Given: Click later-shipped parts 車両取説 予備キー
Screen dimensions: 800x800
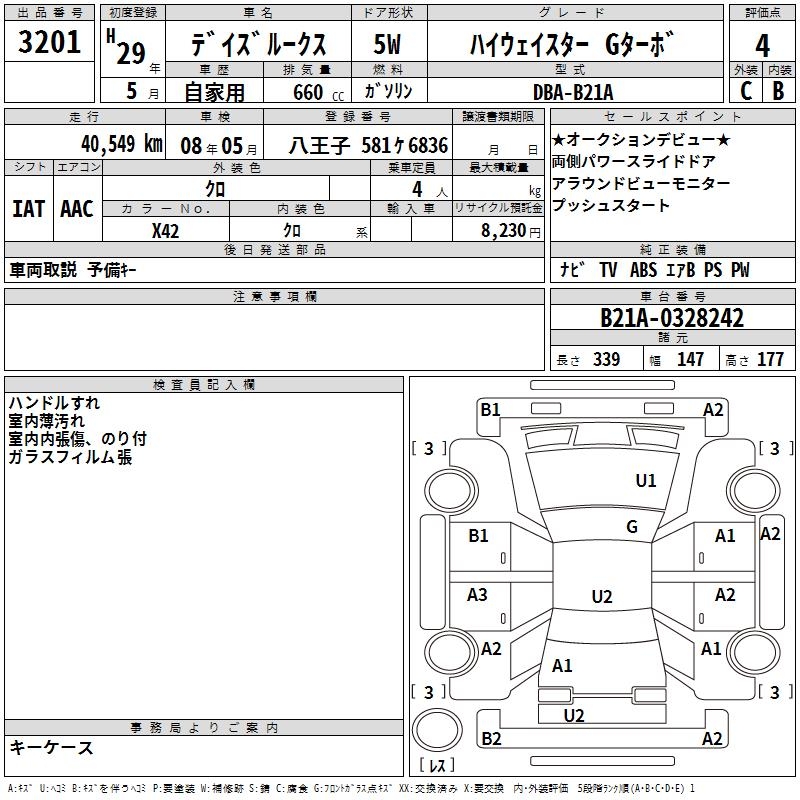Looking at the screenshot, I should pos(73,270).
